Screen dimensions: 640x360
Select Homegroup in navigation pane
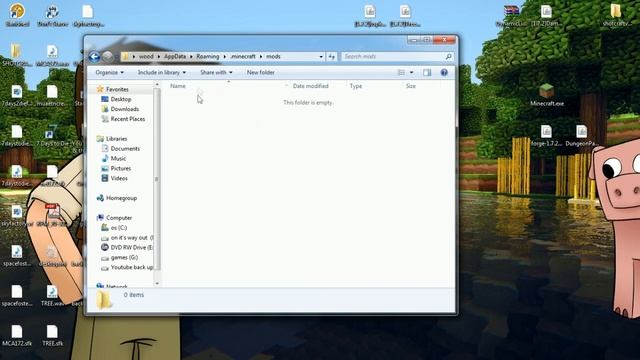pos(121,198)
